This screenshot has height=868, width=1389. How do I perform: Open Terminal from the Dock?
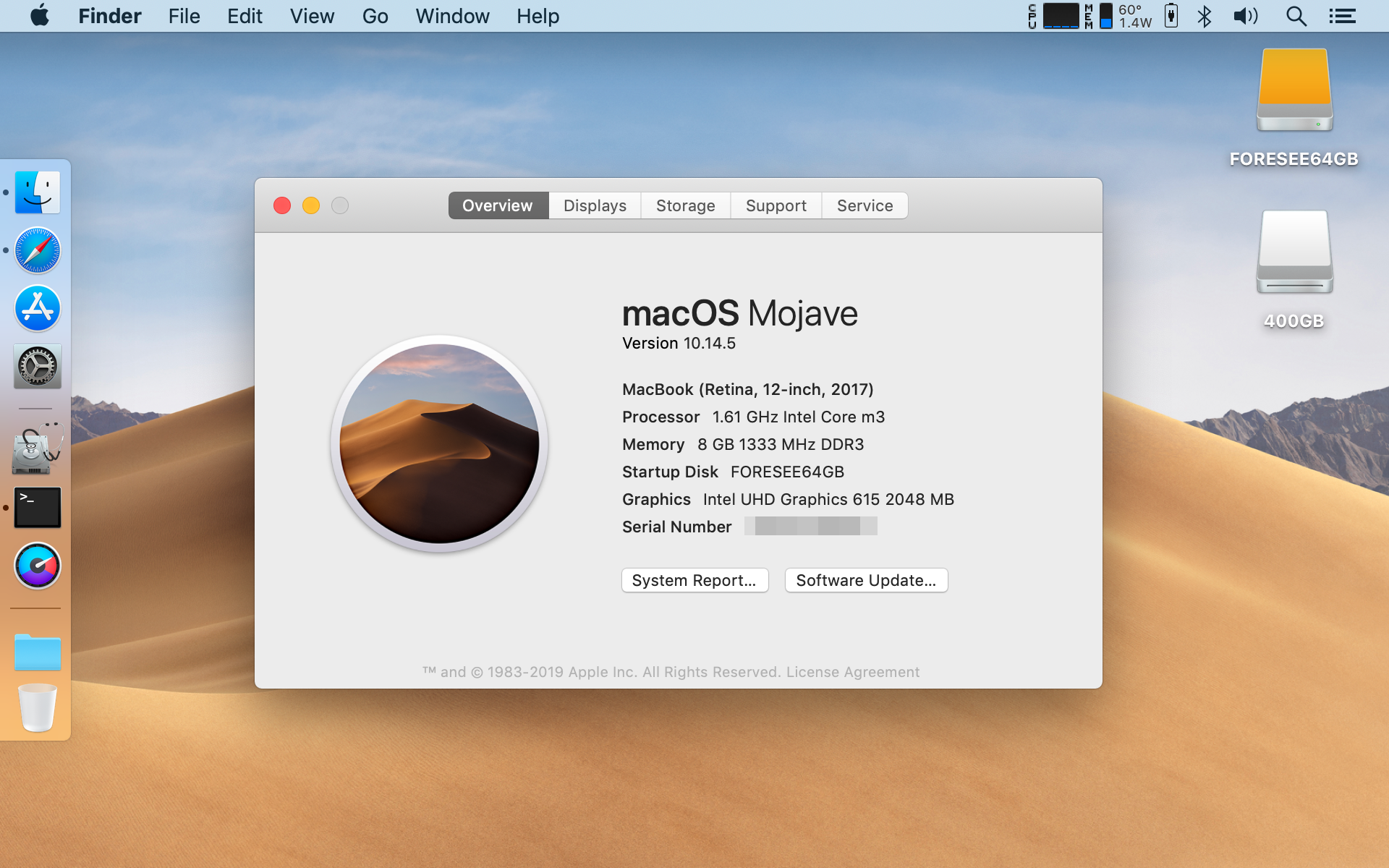[x=38, y=507]
